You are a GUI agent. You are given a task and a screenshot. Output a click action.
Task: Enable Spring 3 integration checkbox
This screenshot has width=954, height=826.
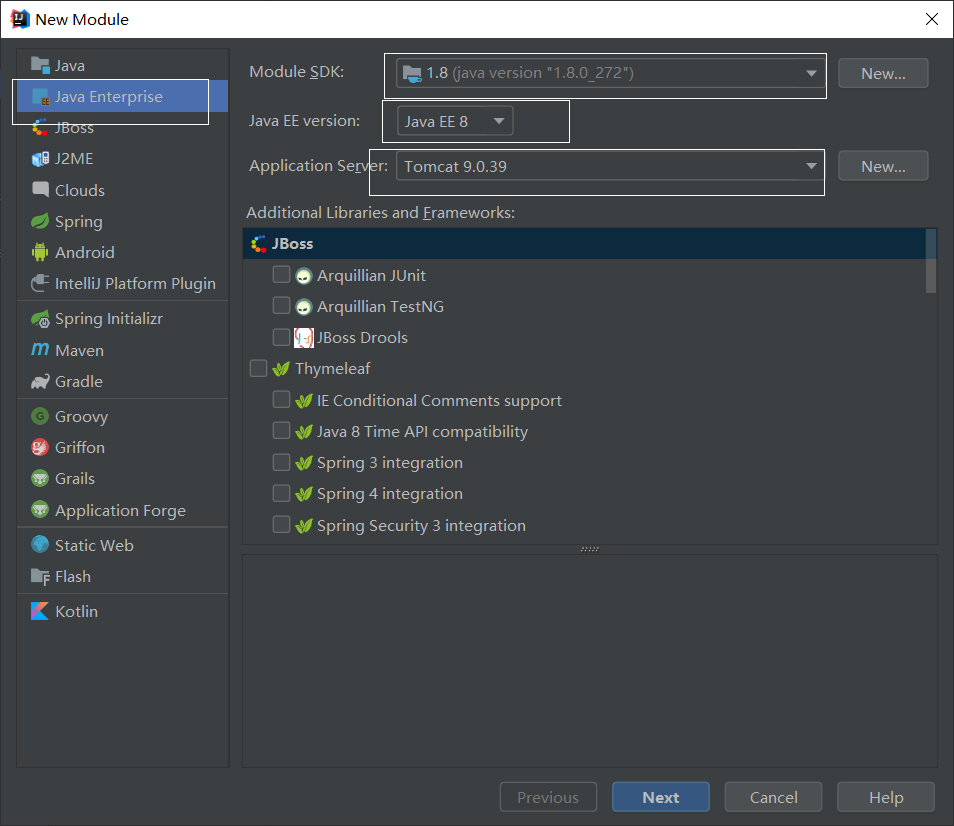[x=281, y=462]
